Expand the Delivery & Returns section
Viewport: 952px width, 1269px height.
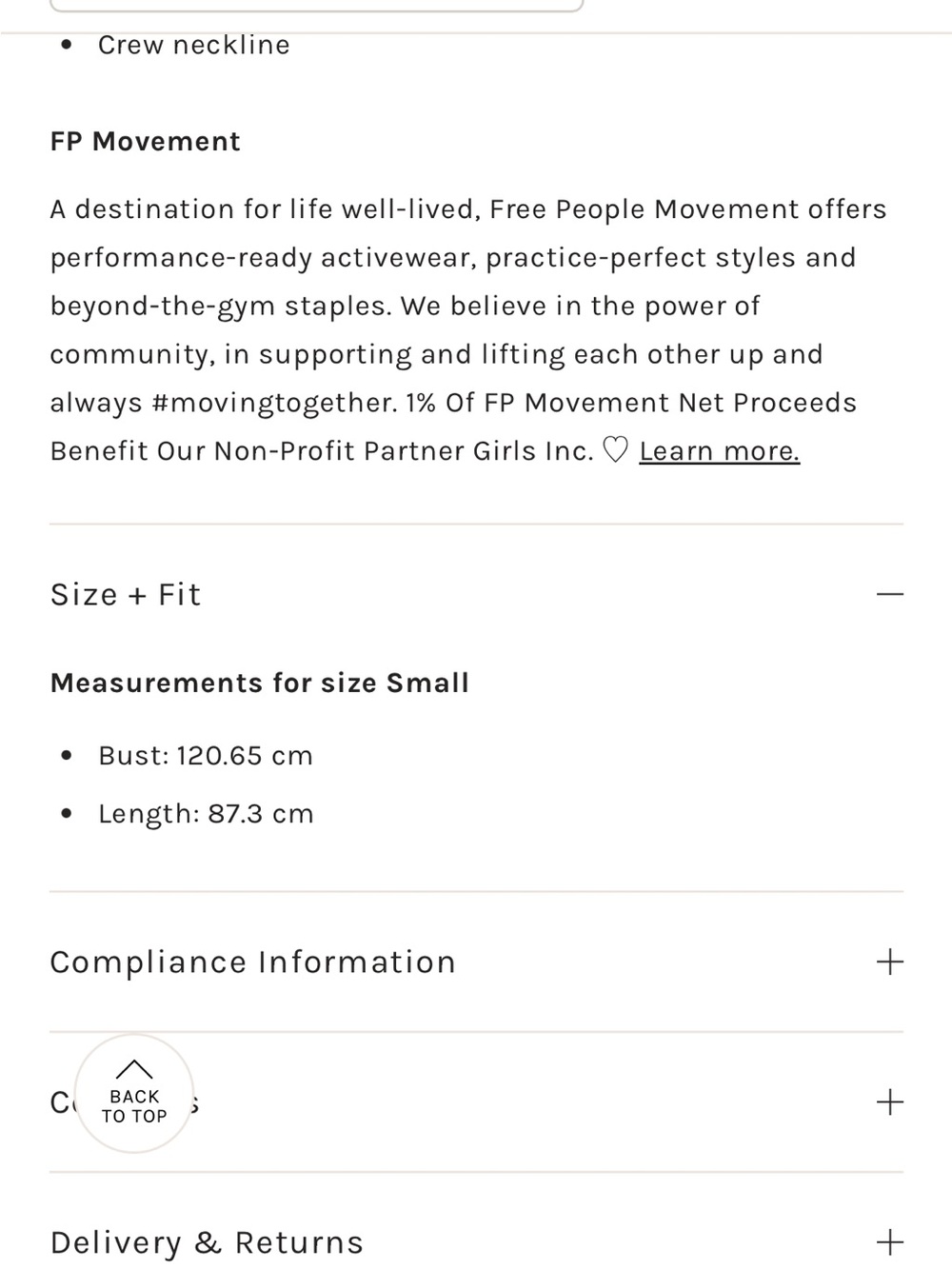tap(476, 1242)
